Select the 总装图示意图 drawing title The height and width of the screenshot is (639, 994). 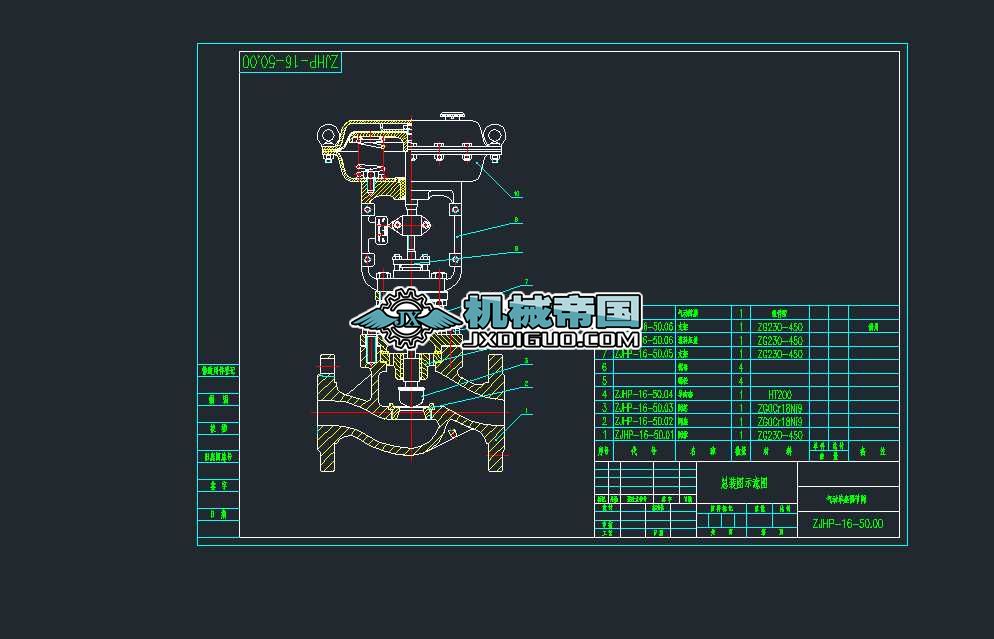click(744, 483)
